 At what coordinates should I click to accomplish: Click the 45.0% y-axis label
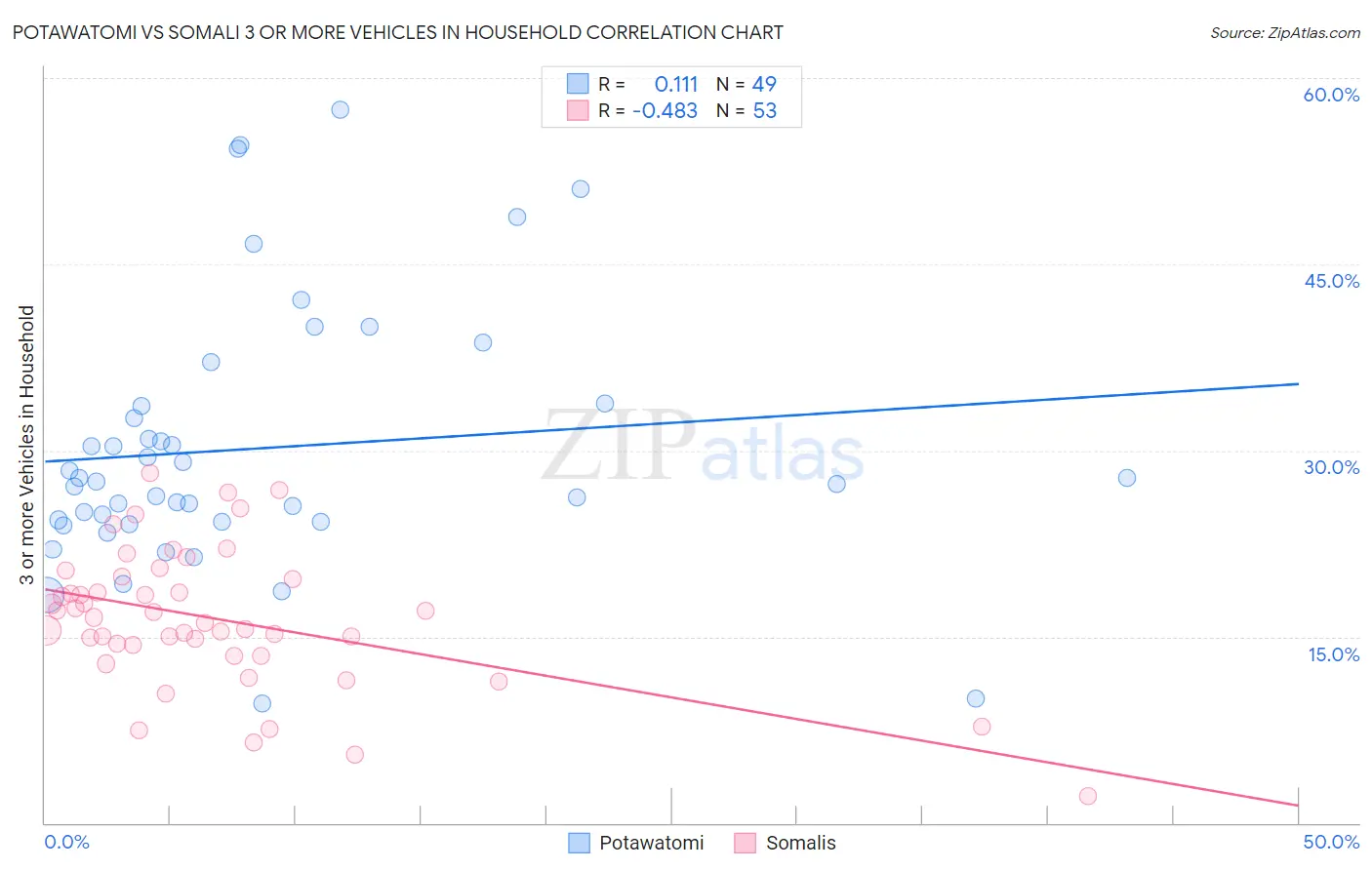[1331, 281]
